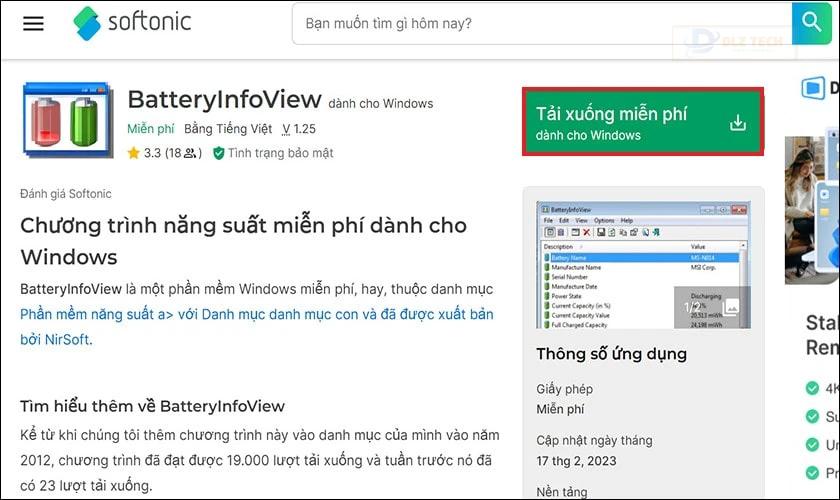The height and width of the screenshot is (500, 840).
Task: Click the 1/2 gallery image icon
Action: 730,307
